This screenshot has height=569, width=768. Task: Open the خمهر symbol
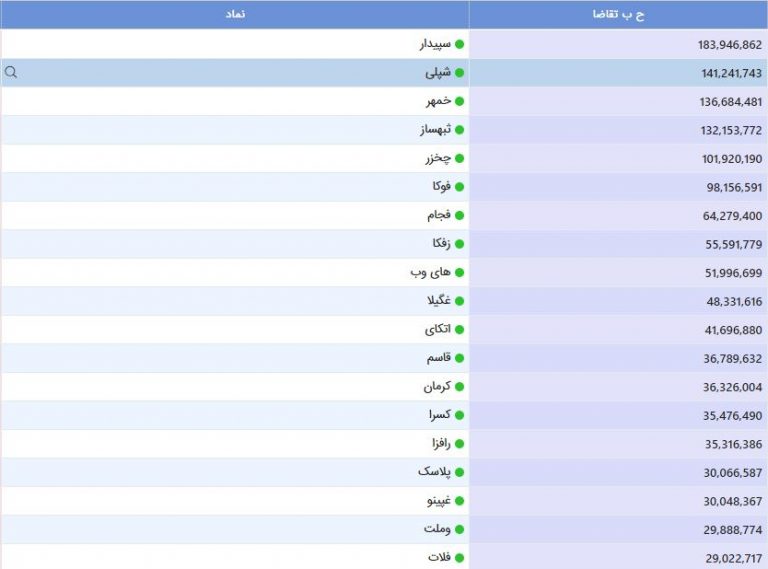pyautogui.click(x=438, y=101)
